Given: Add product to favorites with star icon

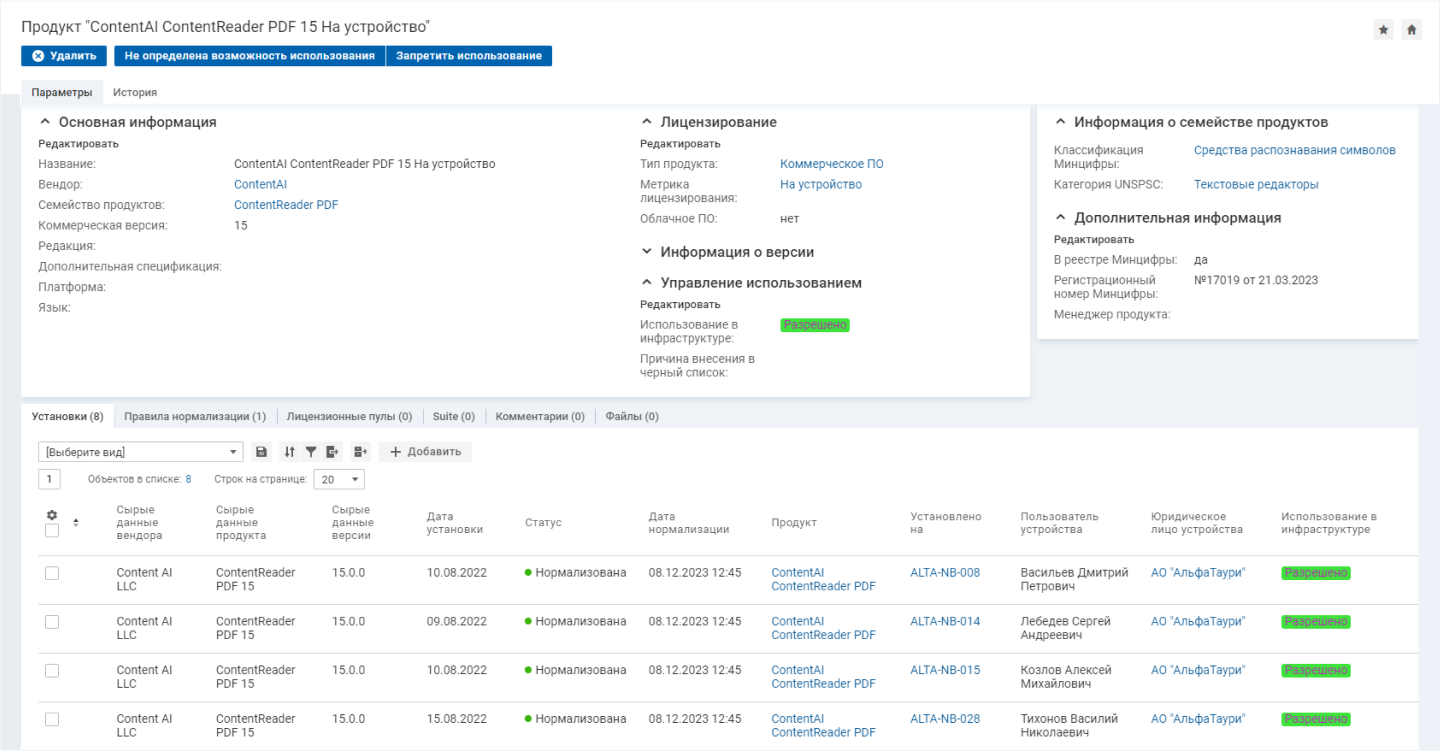Looking at the screenshot, I should click(x=1384, y=30).
